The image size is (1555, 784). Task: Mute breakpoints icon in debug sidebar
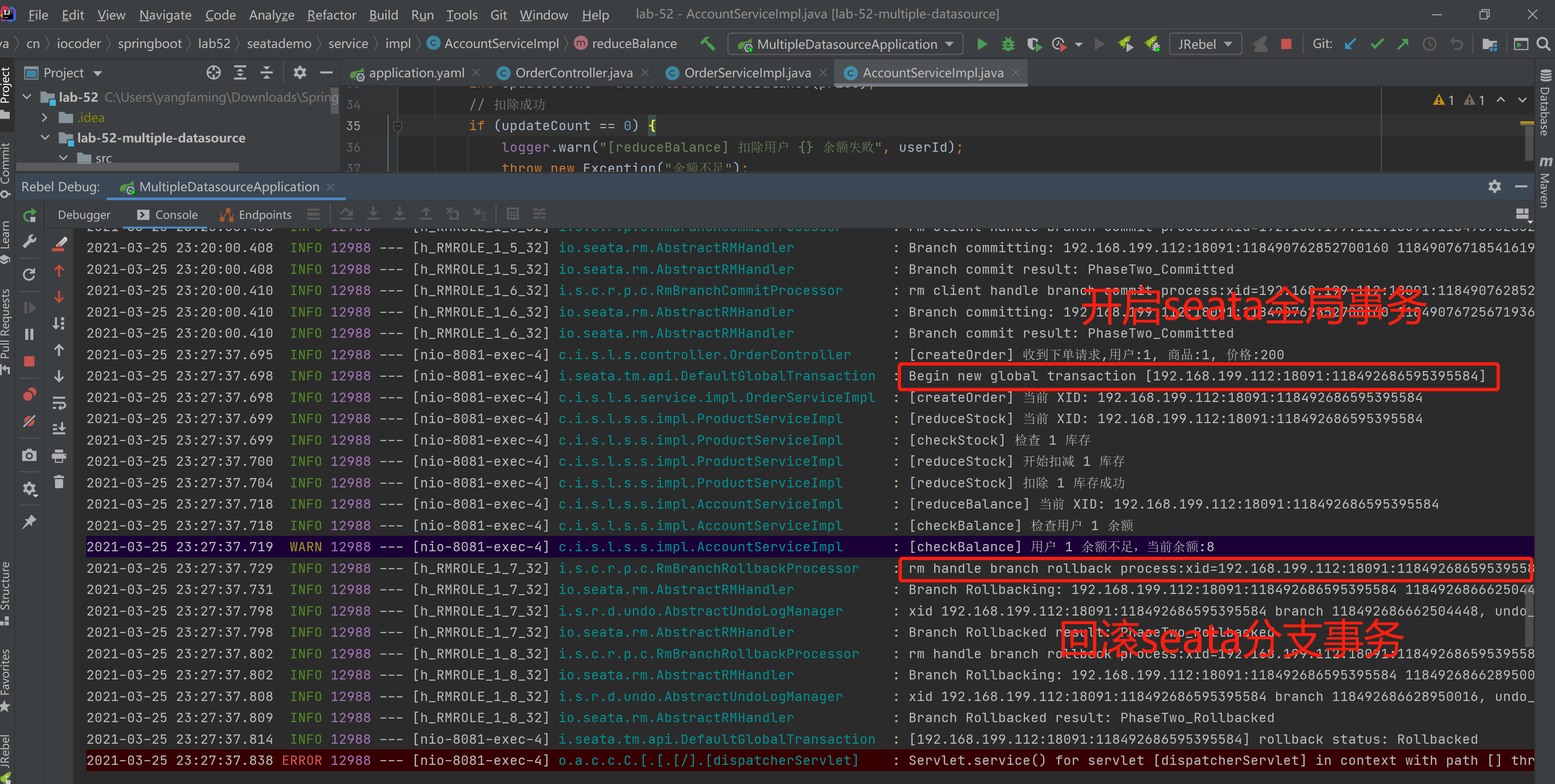(29, 421)
